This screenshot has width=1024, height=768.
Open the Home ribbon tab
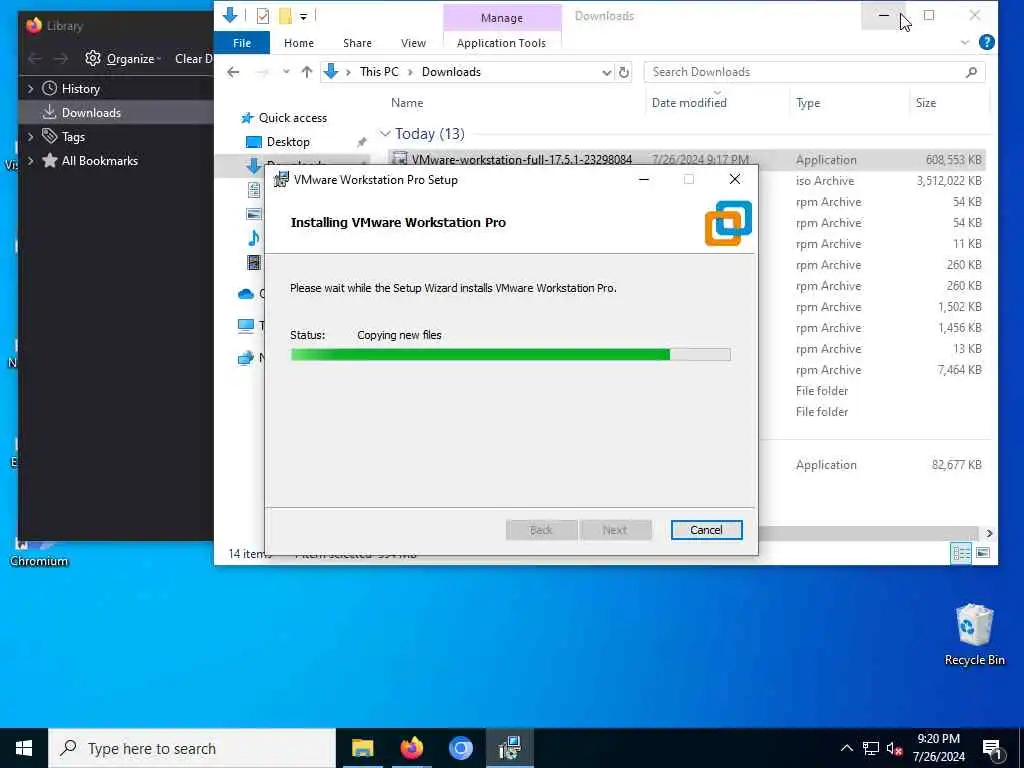click(x=298, y=43)
